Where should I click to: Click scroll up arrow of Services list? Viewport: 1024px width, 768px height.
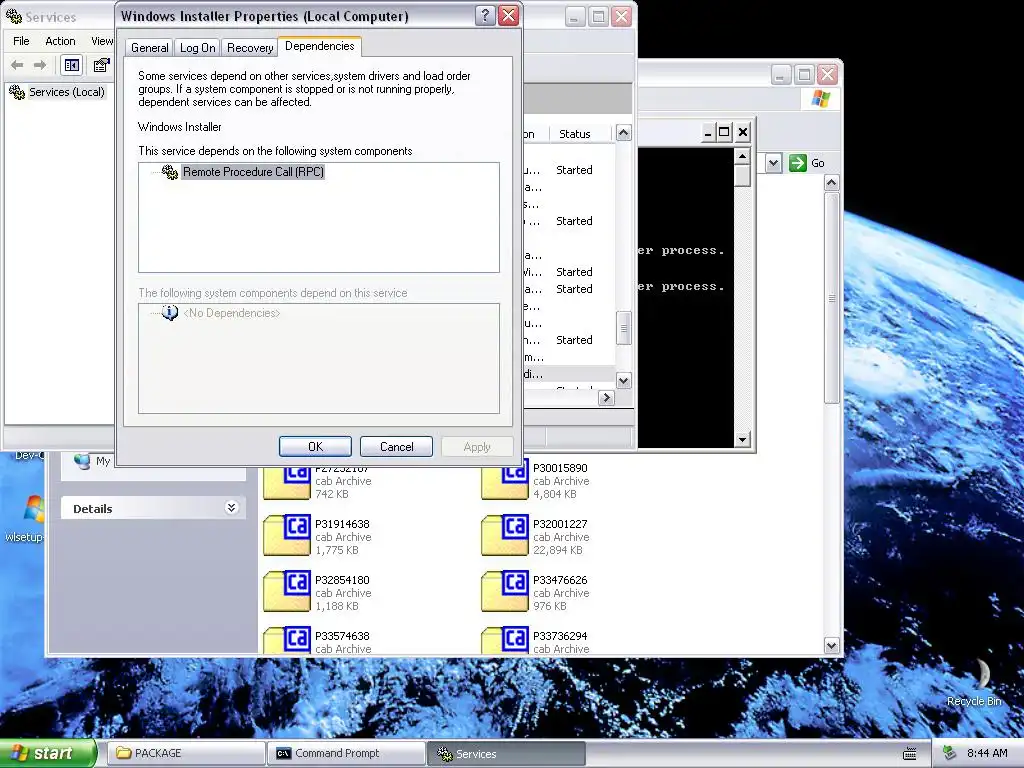coord(624,133)
